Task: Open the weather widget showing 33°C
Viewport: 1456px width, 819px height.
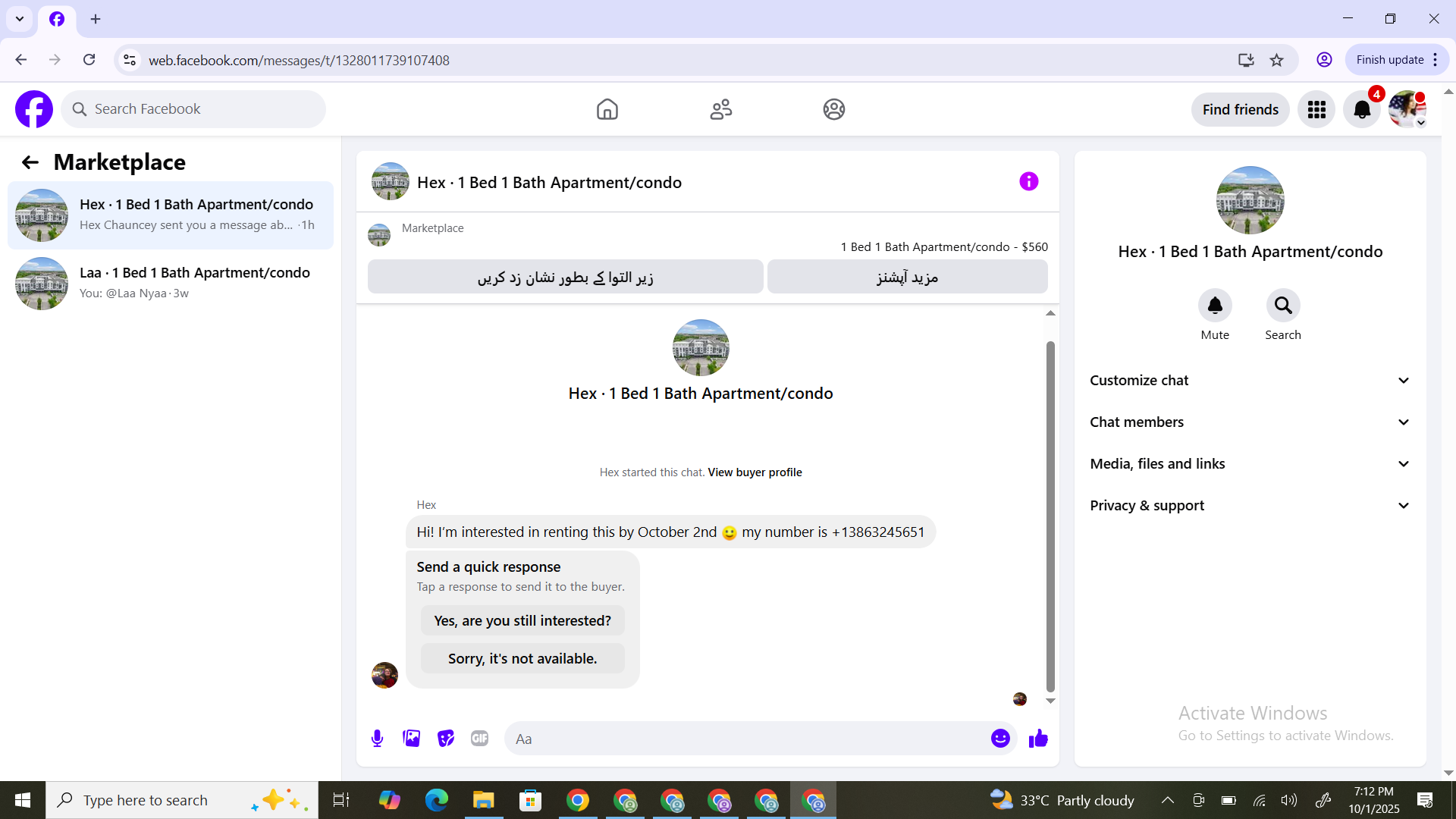Action: (1062, 800)
